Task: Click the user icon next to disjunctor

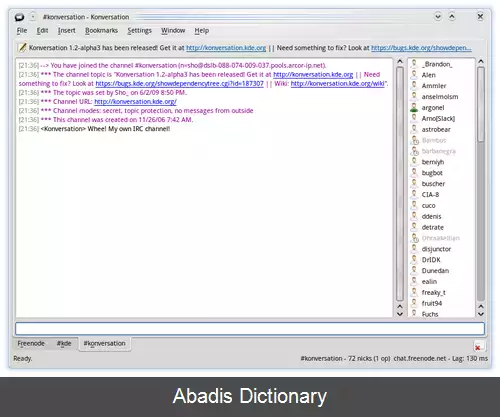Action: pyautogui.click(x=414, y=249)
